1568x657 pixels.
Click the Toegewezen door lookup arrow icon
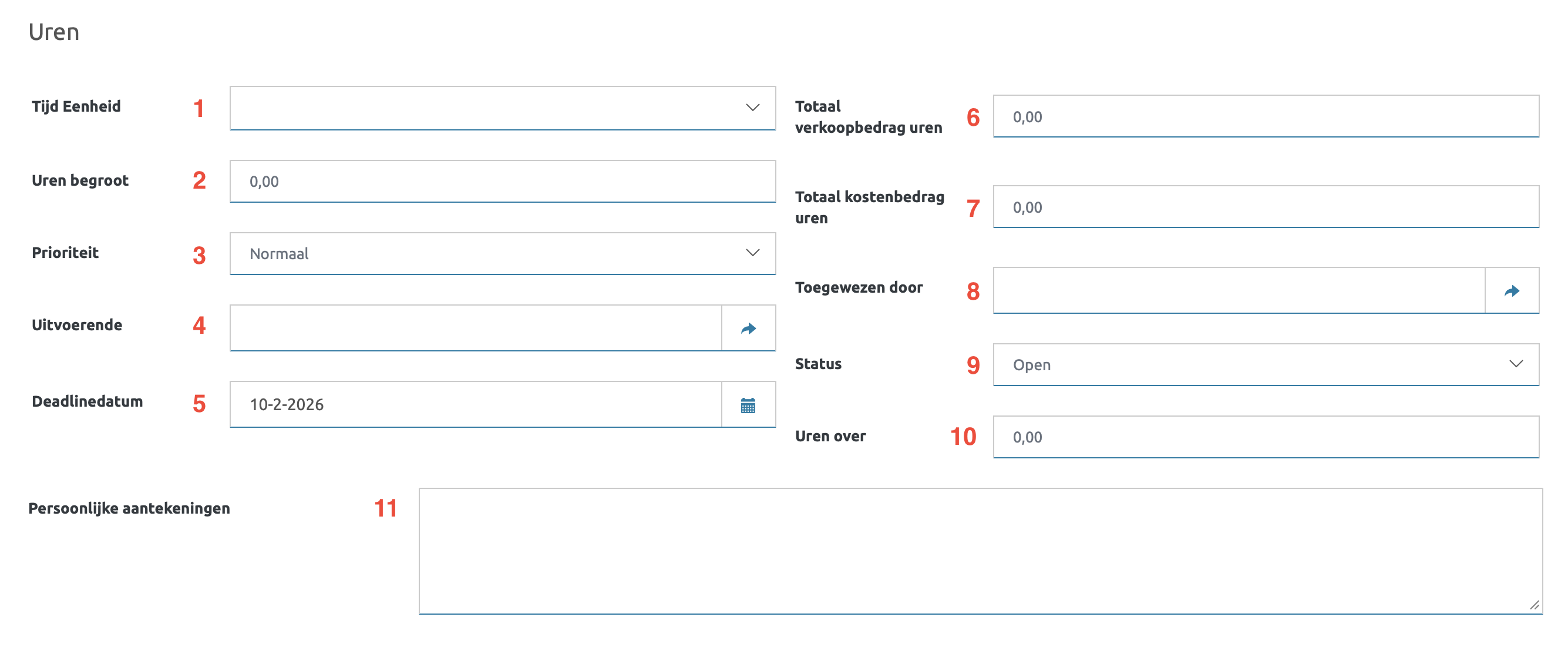click(x=1512, y=291)
